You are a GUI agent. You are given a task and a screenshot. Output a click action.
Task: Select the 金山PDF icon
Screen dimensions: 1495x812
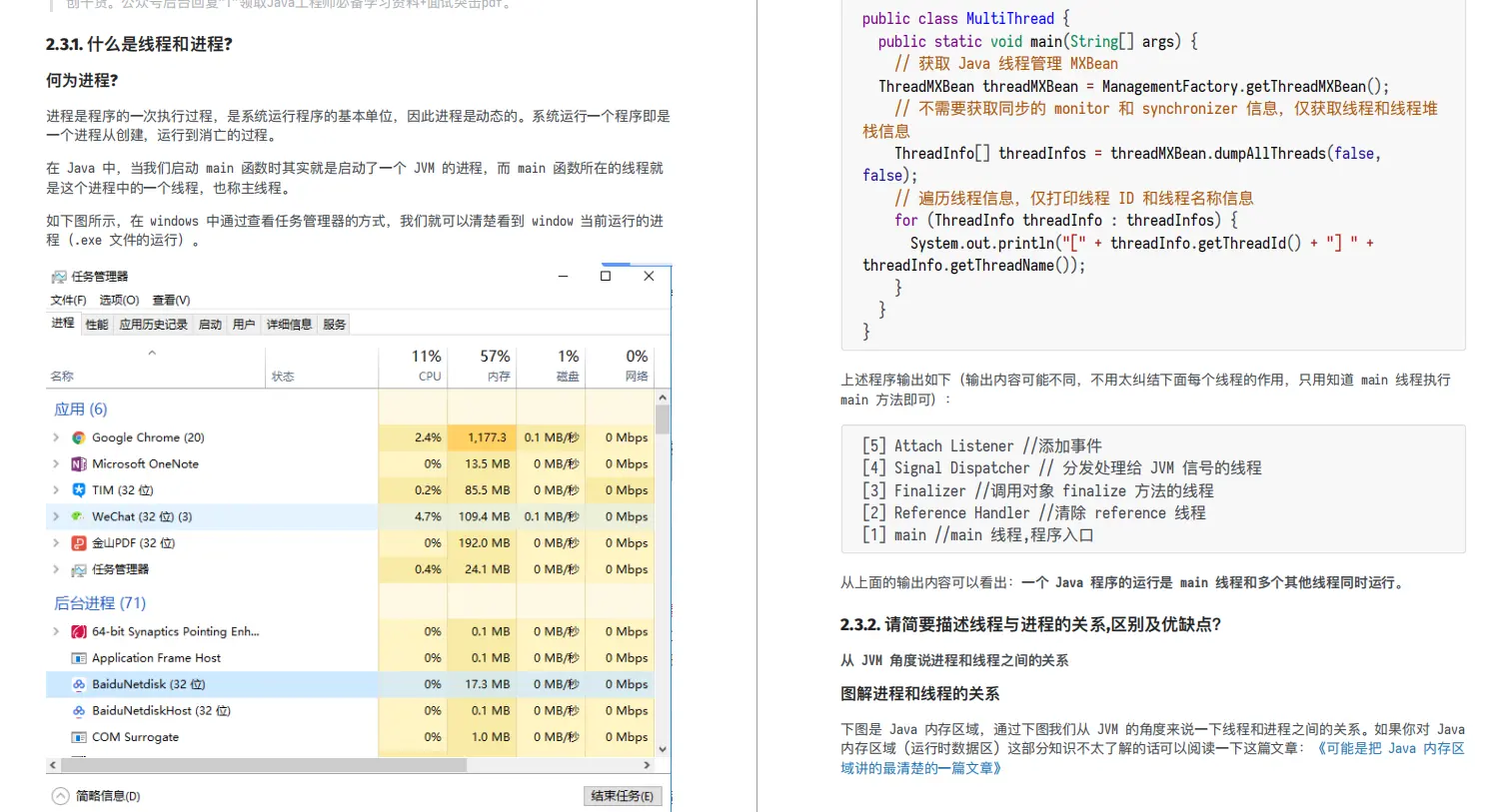[x=77, y=542]
